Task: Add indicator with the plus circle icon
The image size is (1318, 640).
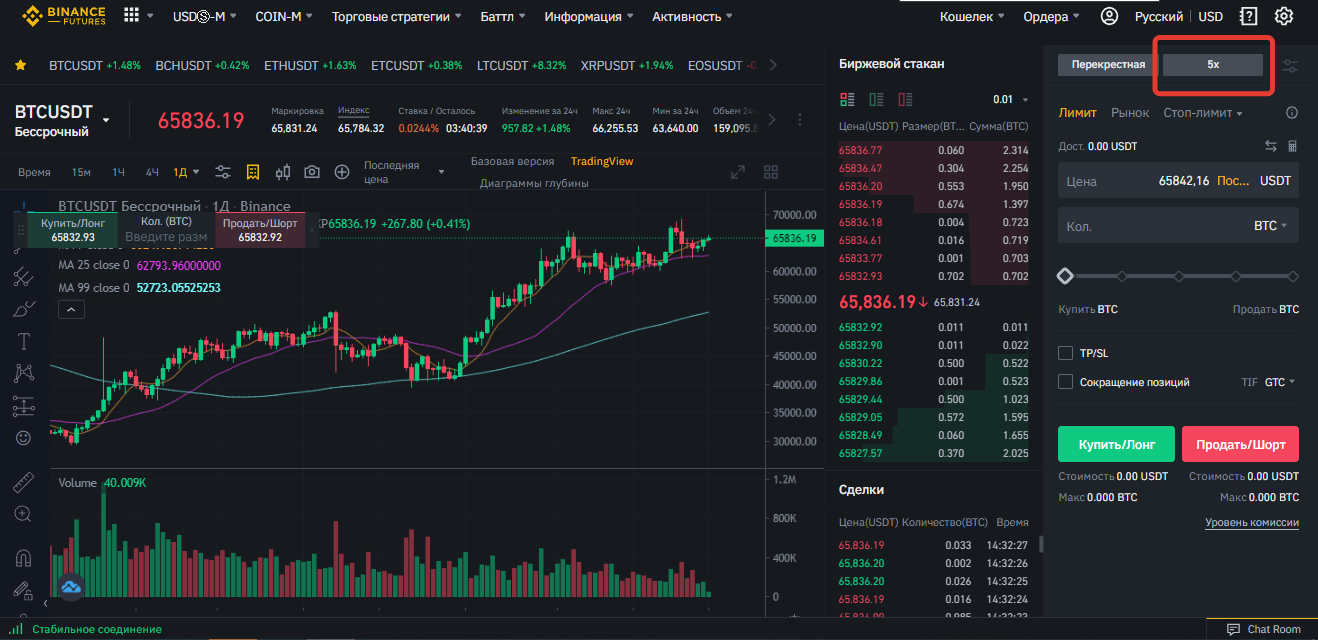Action: point(342,172)
